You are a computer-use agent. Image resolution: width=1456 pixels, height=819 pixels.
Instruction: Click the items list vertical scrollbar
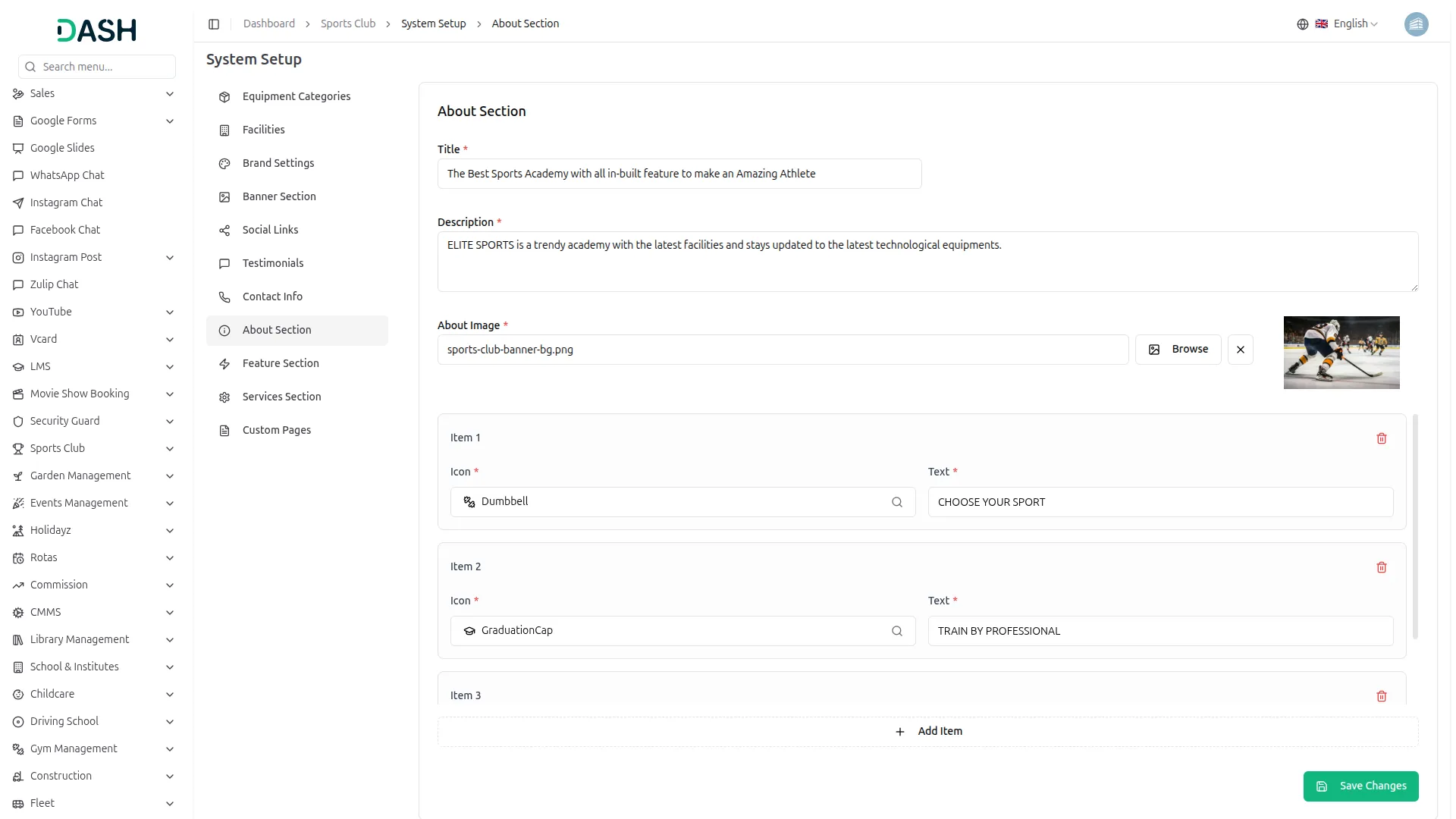(1415, 526)
